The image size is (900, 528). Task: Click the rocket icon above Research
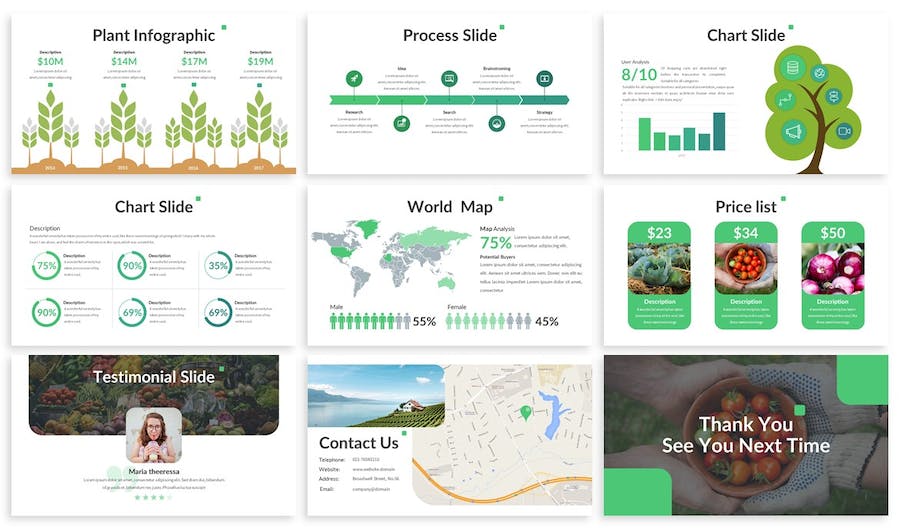coord(353,78)
